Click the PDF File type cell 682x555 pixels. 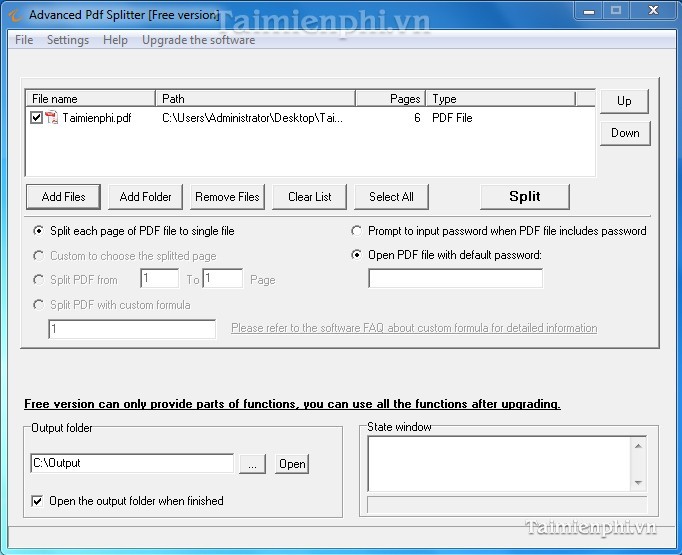(452, 118)
